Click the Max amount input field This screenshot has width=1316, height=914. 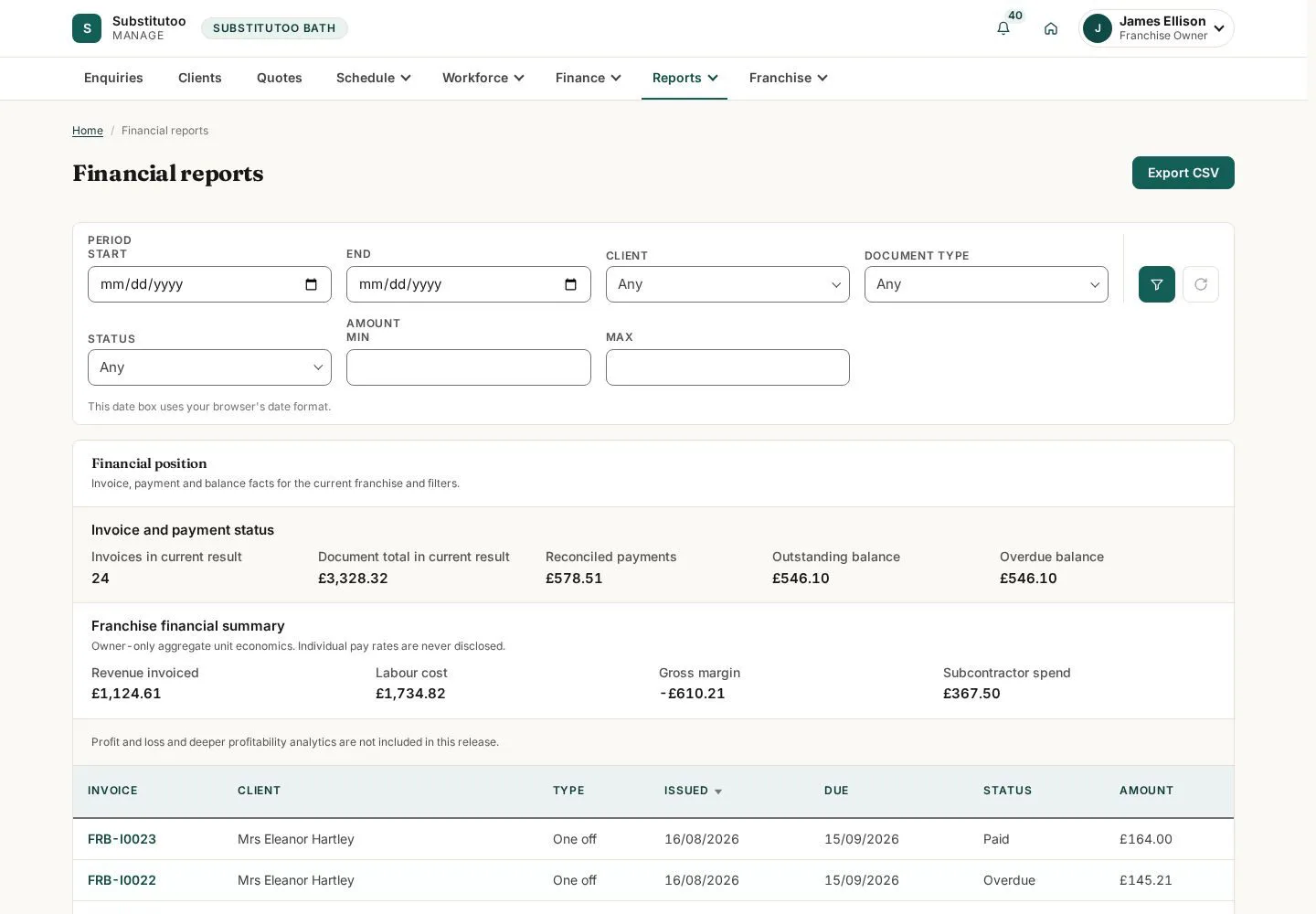[x=727, y=367]
